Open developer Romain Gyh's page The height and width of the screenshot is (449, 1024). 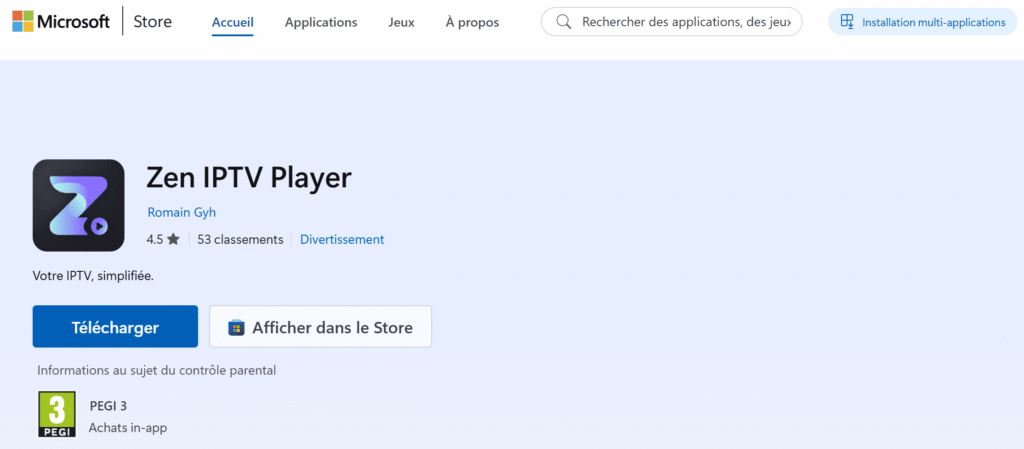point(181,212)
